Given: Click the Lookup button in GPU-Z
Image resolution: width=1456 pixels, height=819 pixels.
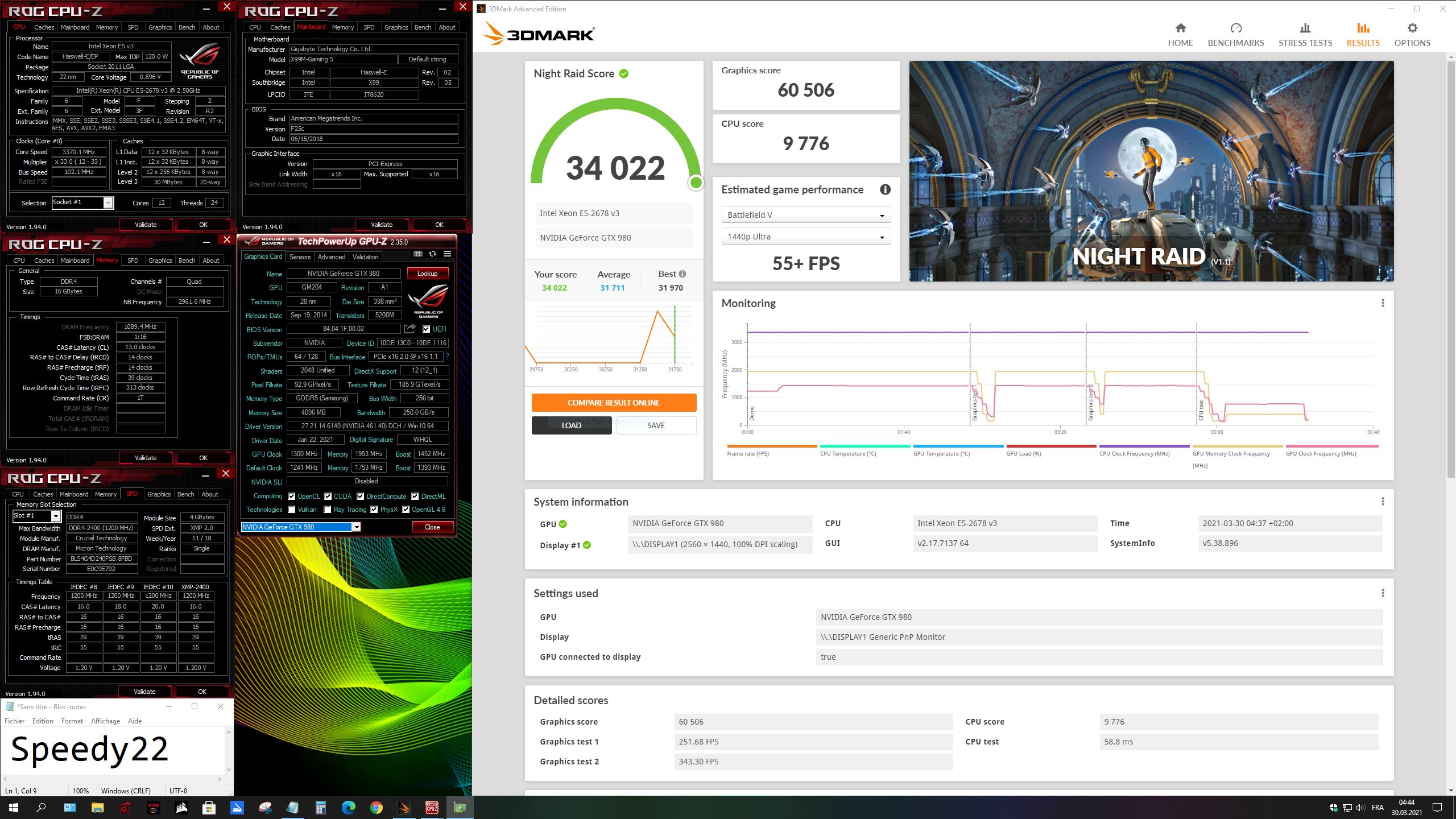Looking at the screenshot, I should pos(427,274).
